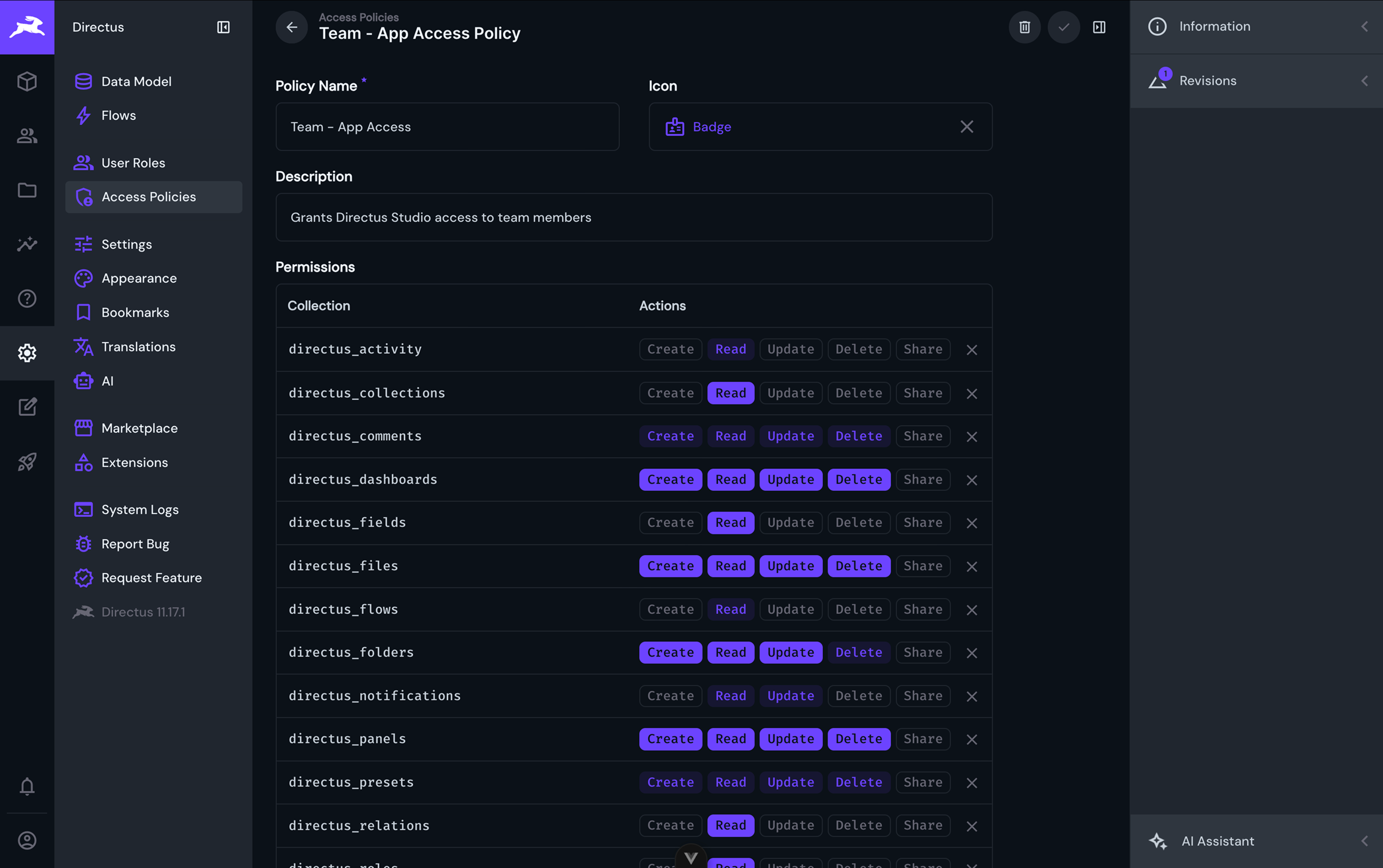Clear the Badge icon selection
This screenshot has width=1383, height=868.
[967, 127]
